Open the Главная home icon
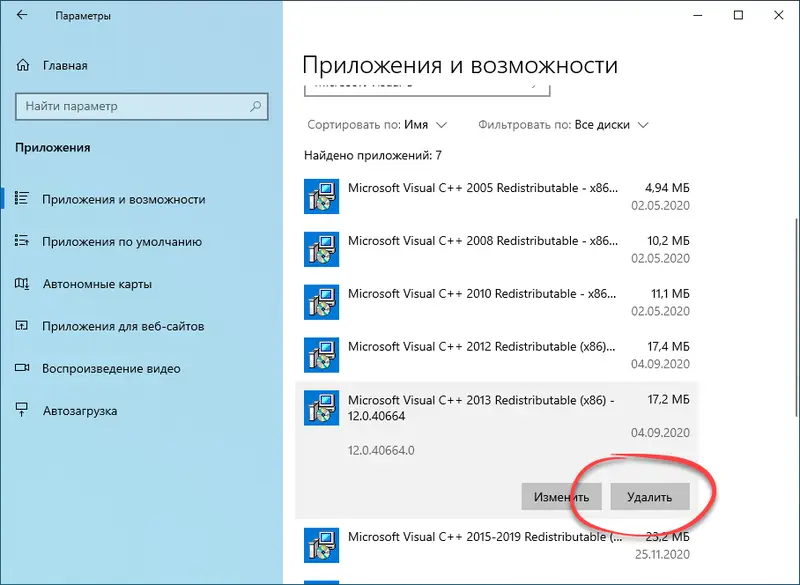800x585 pixels. tap(22, 65)
